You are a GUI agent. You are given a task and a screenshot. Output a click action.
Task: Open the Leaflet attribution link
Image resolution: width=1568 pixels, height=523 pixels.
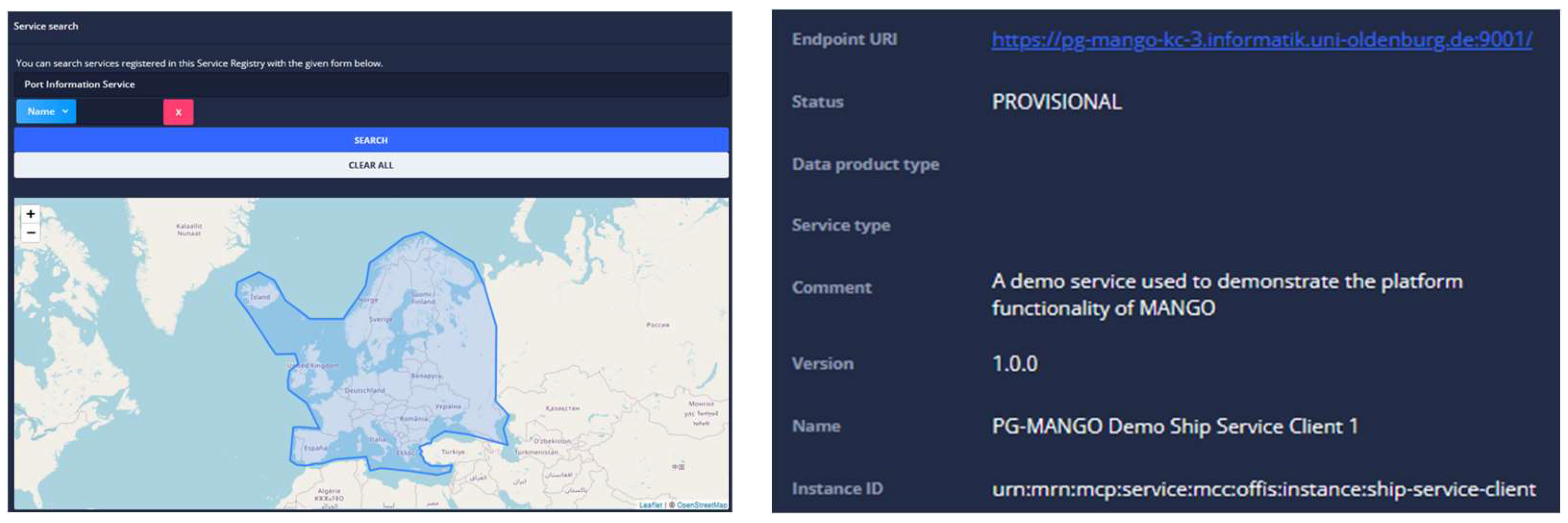[x=650, y=505]
